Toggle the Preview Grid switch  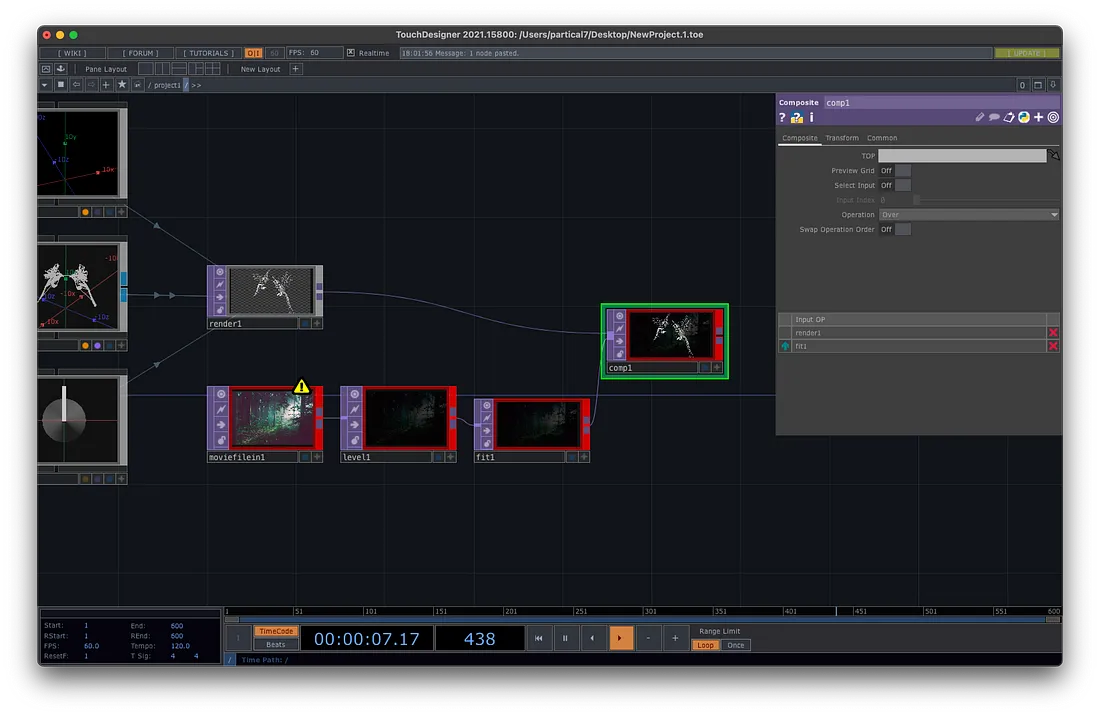coord(902,171)
